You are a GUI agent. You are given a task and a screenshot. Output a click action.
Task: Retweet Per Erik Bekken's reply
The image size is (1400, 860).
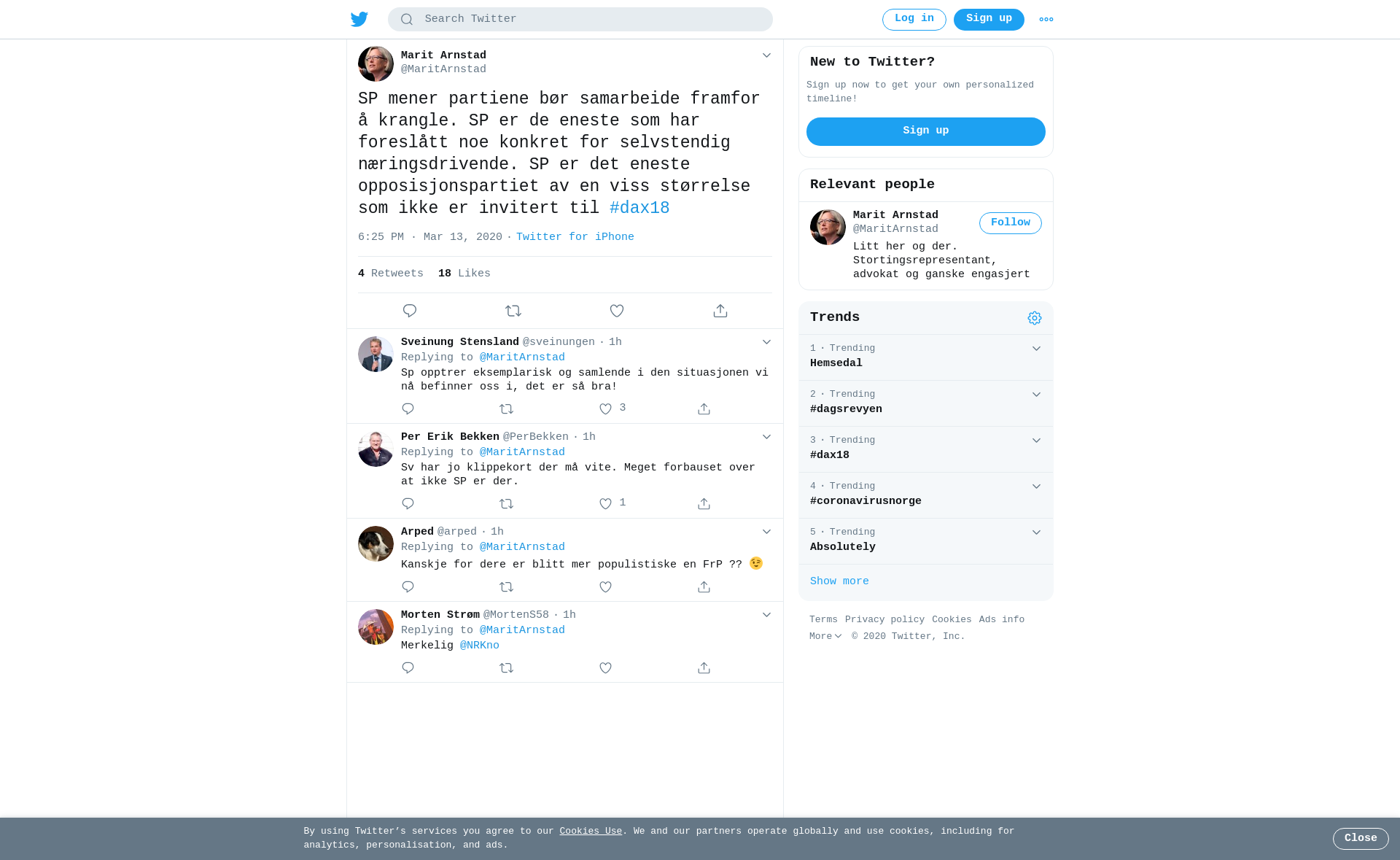(x=507, y=504)
